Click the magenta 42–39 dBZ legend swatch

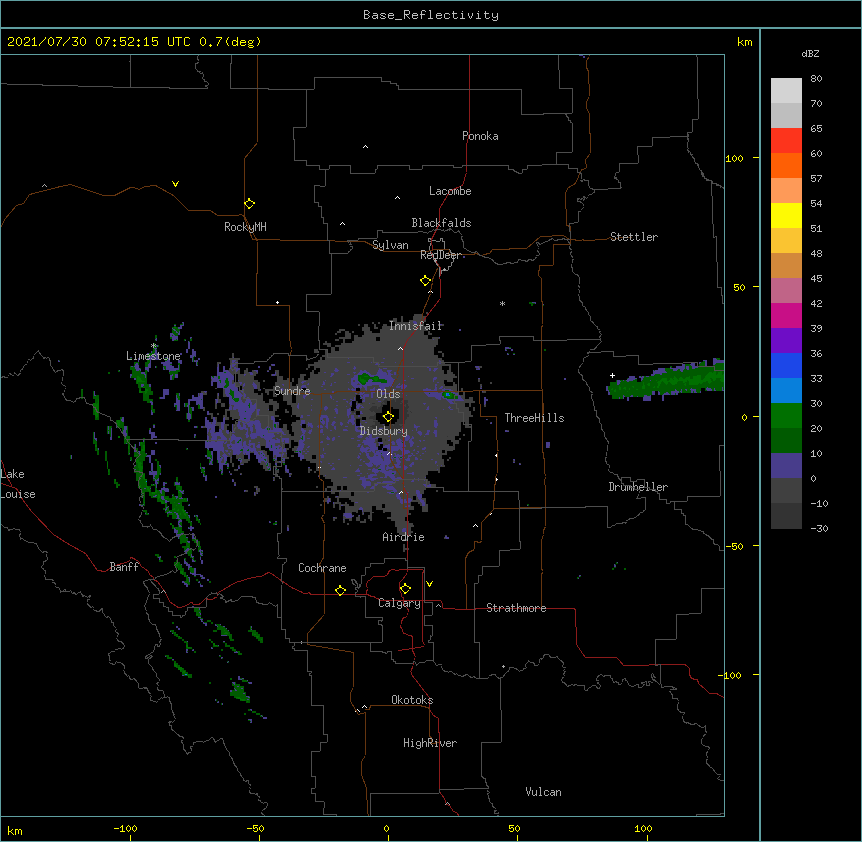(x=786, y=315)
